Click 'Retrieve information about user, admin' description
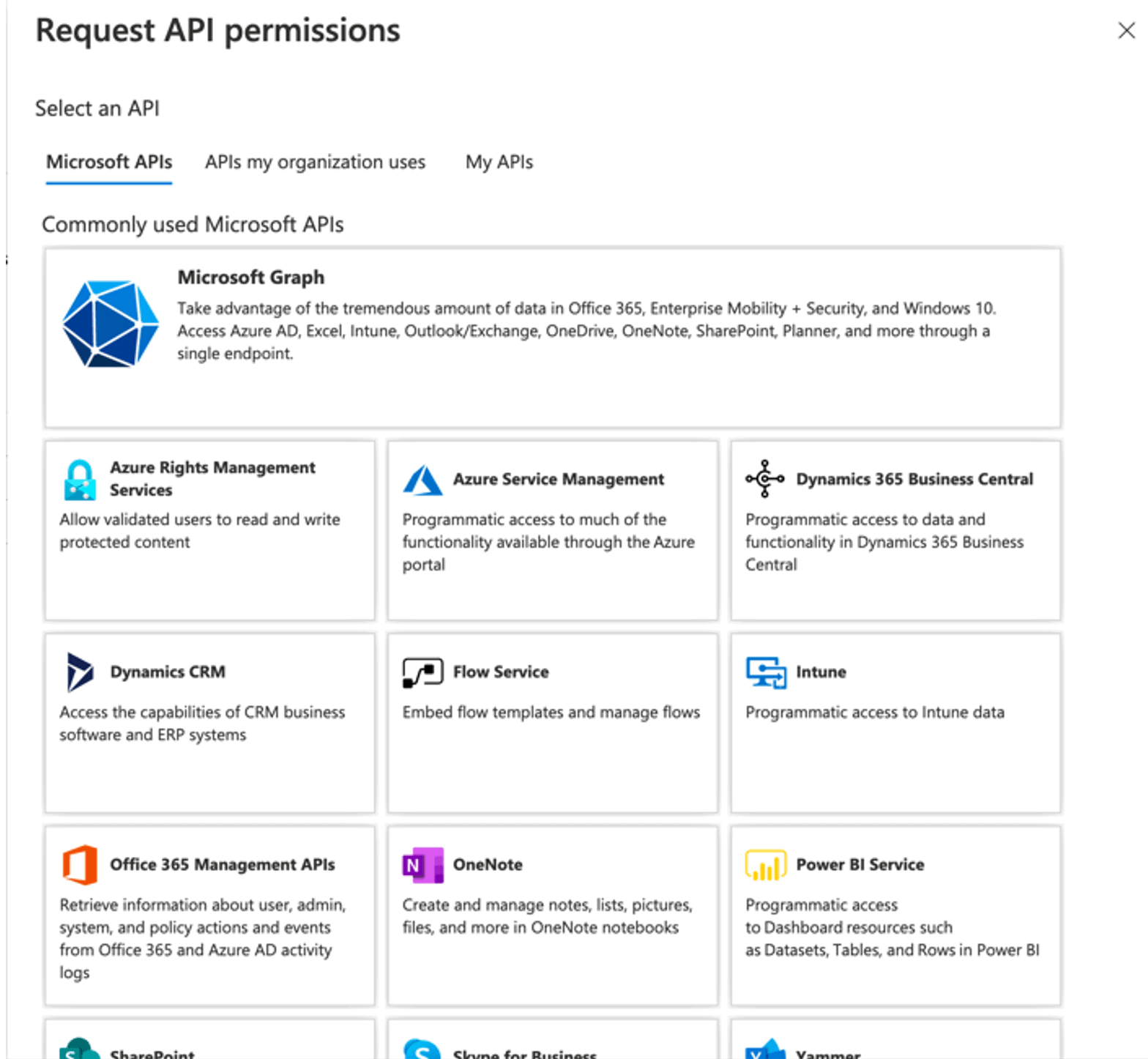1148x1059 pixels. 203,939
